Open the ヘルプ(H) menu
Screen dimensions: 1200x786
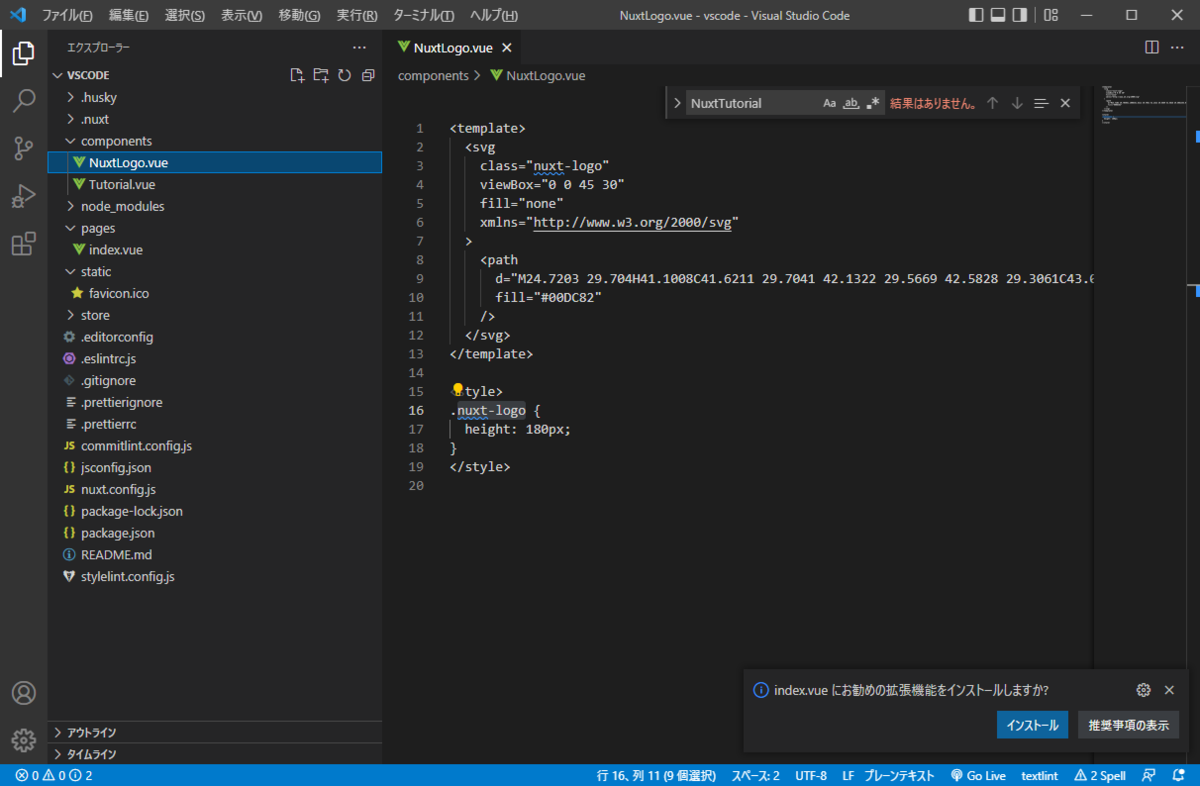[493, 15]
